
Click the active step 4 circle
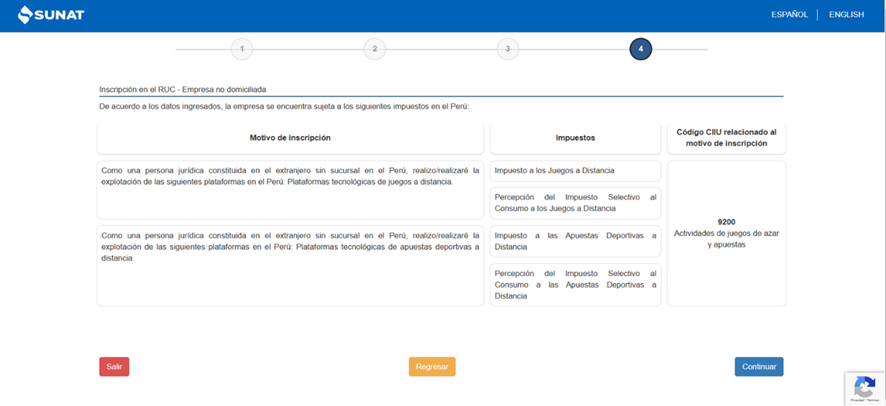[x=640, y=49]
